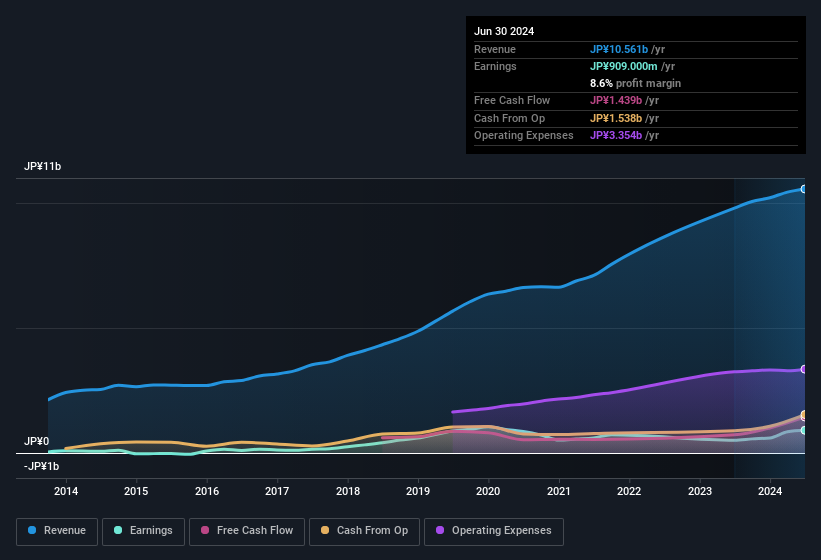The image size is (821, 560).
Task: Toggle the Revenue series in the legend
Action: coord(57,531)
